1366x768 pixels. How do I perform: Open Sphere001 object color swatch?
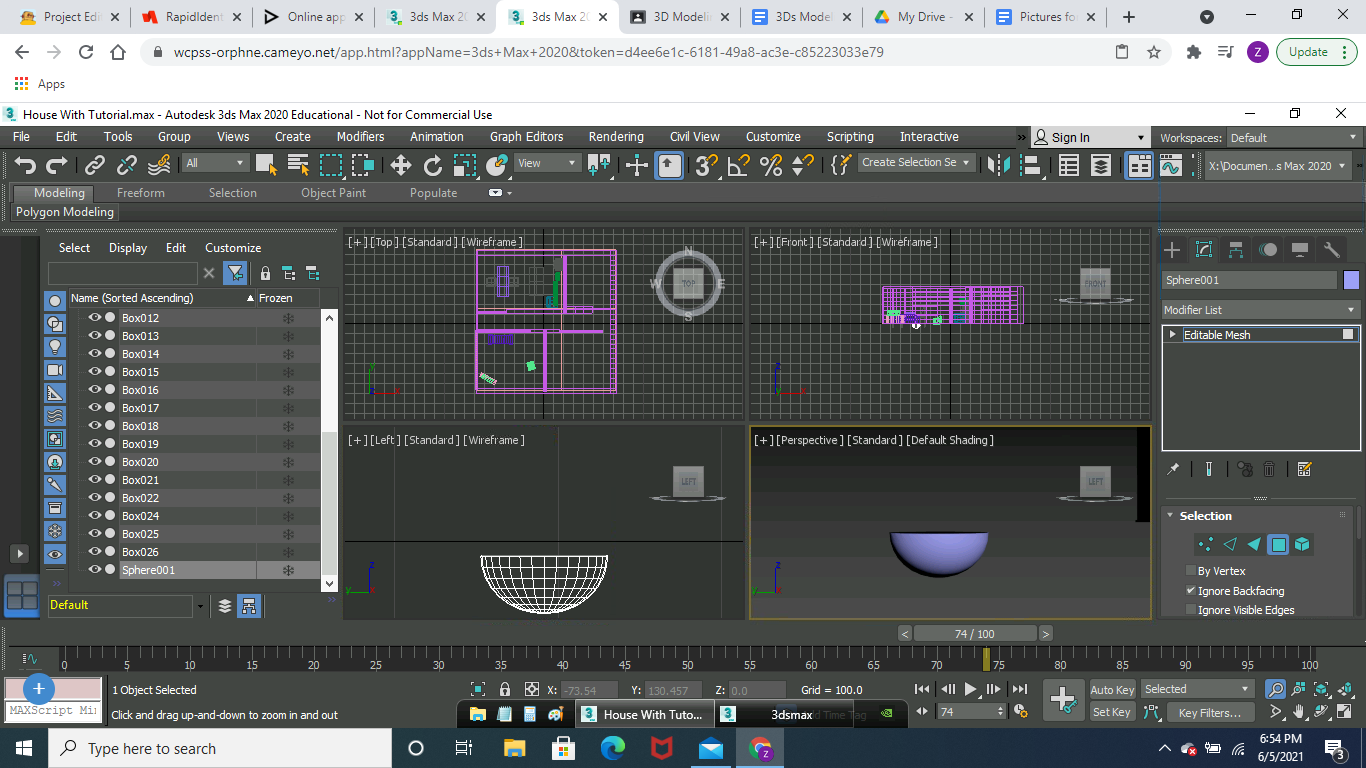[1352, 280]
